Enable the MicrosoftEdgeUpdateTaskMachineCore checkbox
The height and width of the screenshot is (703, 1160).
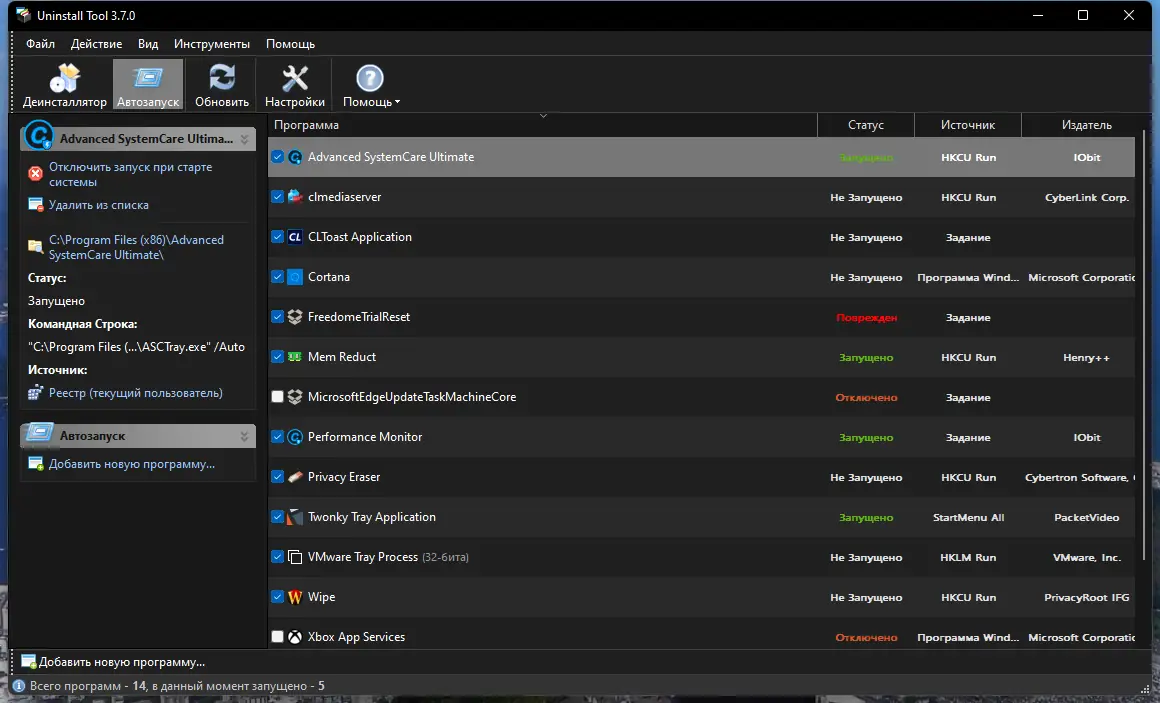point(278,397)
